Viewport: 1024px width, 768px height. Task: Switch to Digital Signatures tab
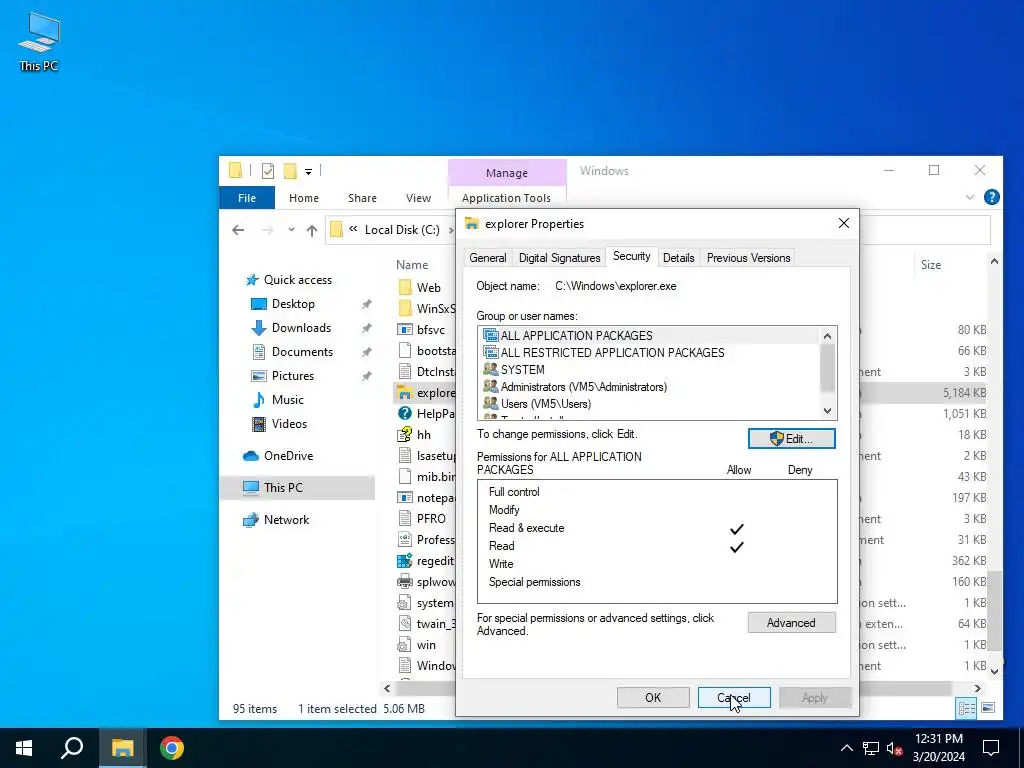pos(559,258)
